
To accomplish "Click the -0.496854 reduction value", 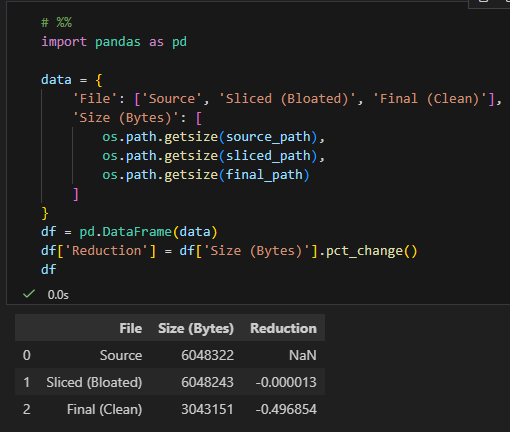I will click(x=286, y=409).
